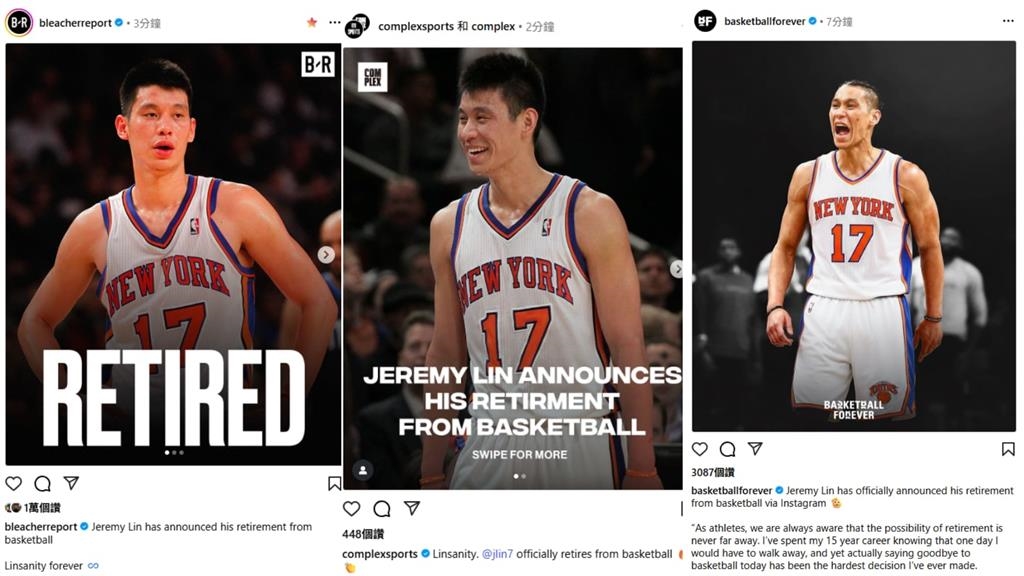The image size is (1024, 576).
Task: Share the complexsports post
Action: pos(410,509)
